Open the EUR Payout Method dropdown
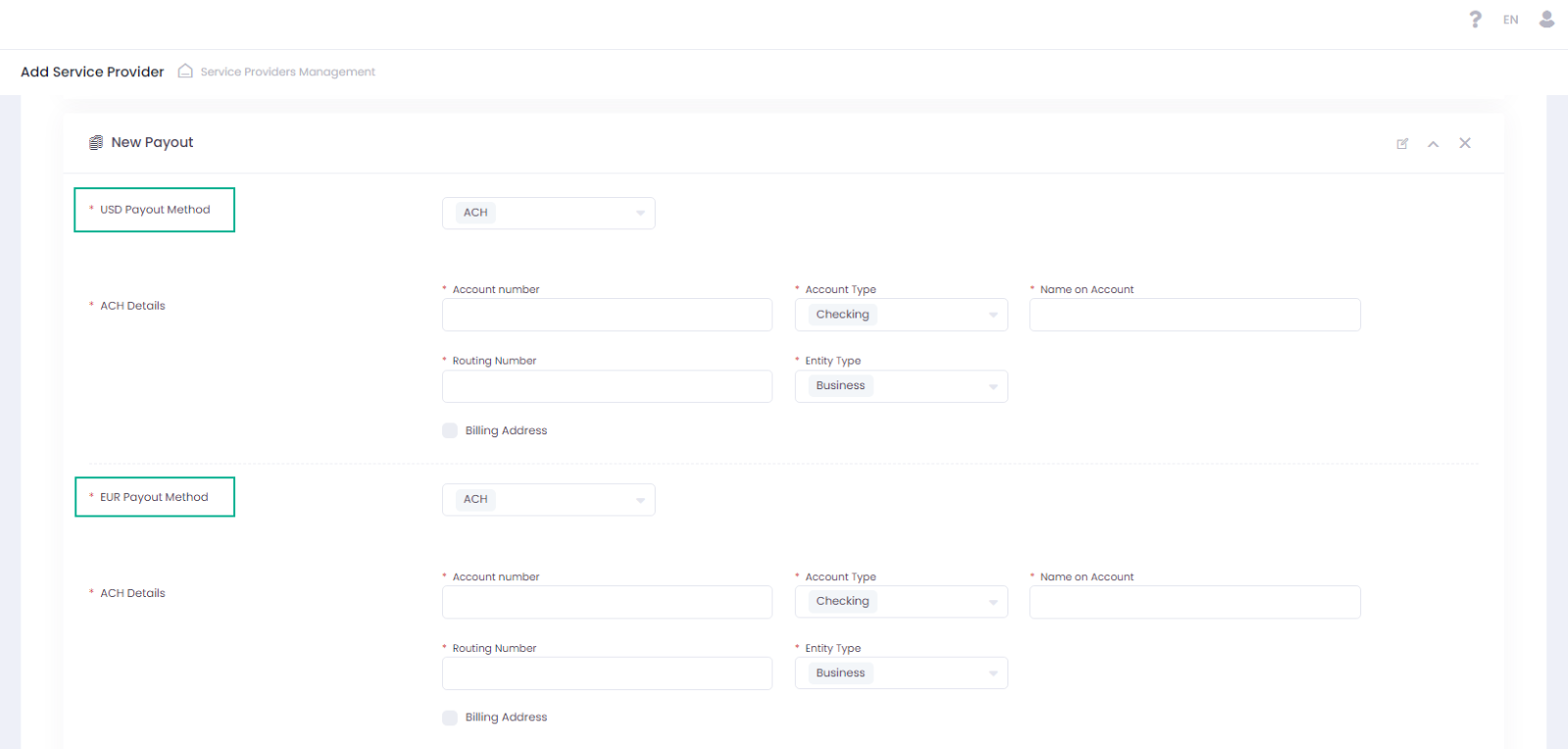1568x749 pixels. pos(548,500)
